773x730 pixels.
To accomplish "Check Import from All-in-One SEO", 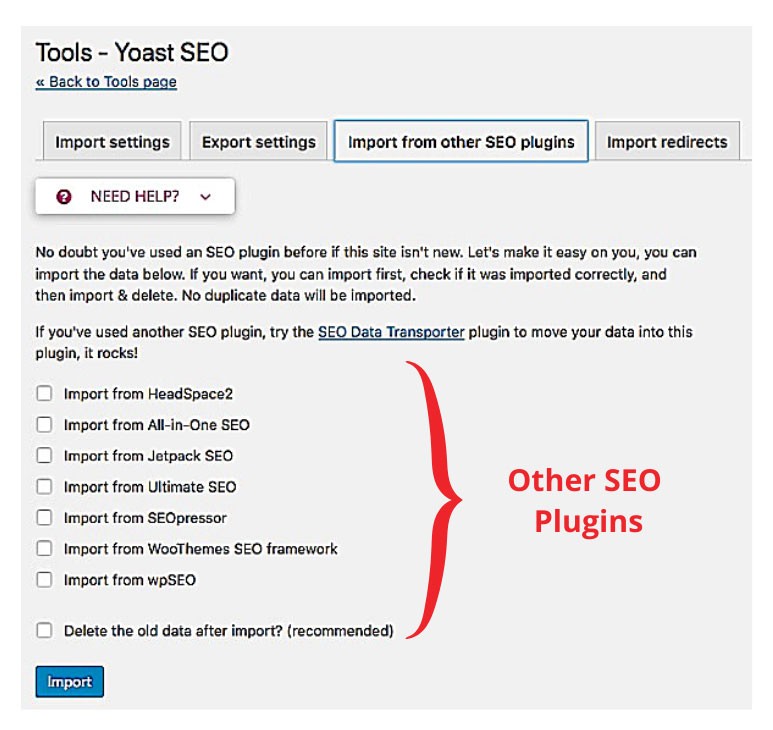I will point(44,425).
